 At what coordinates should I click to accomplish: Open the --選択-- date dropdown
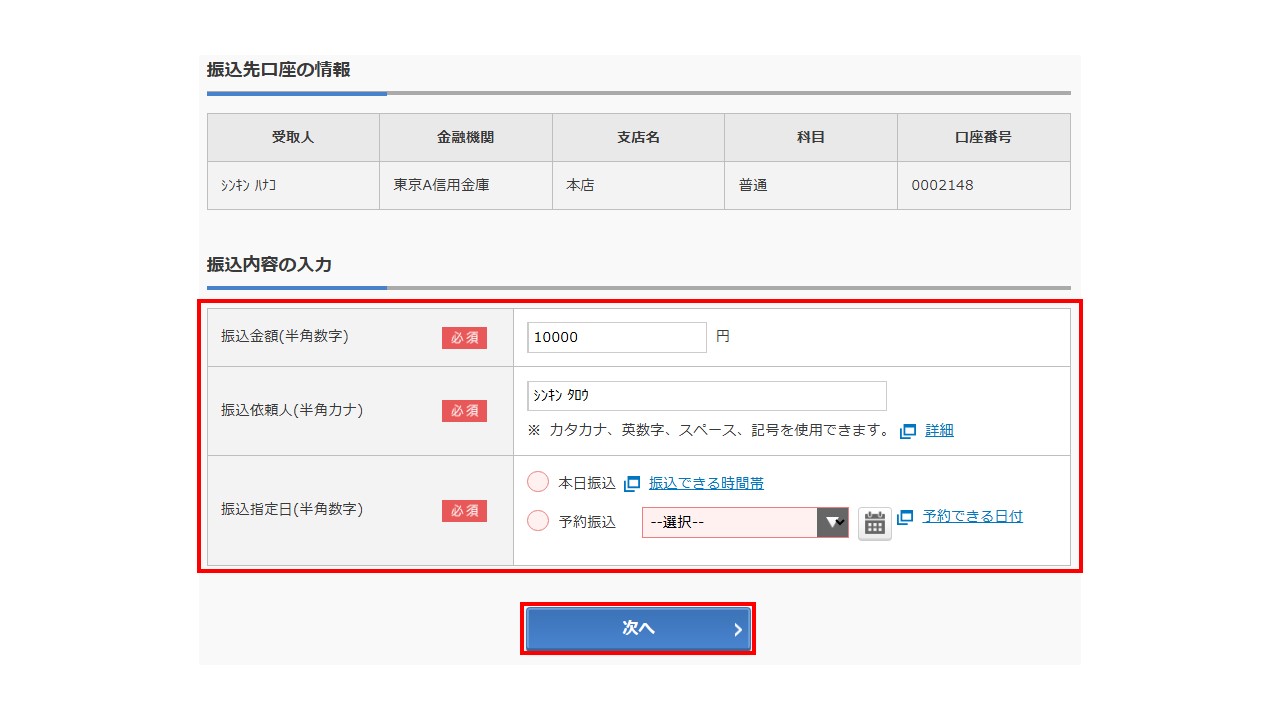point(745,522)
